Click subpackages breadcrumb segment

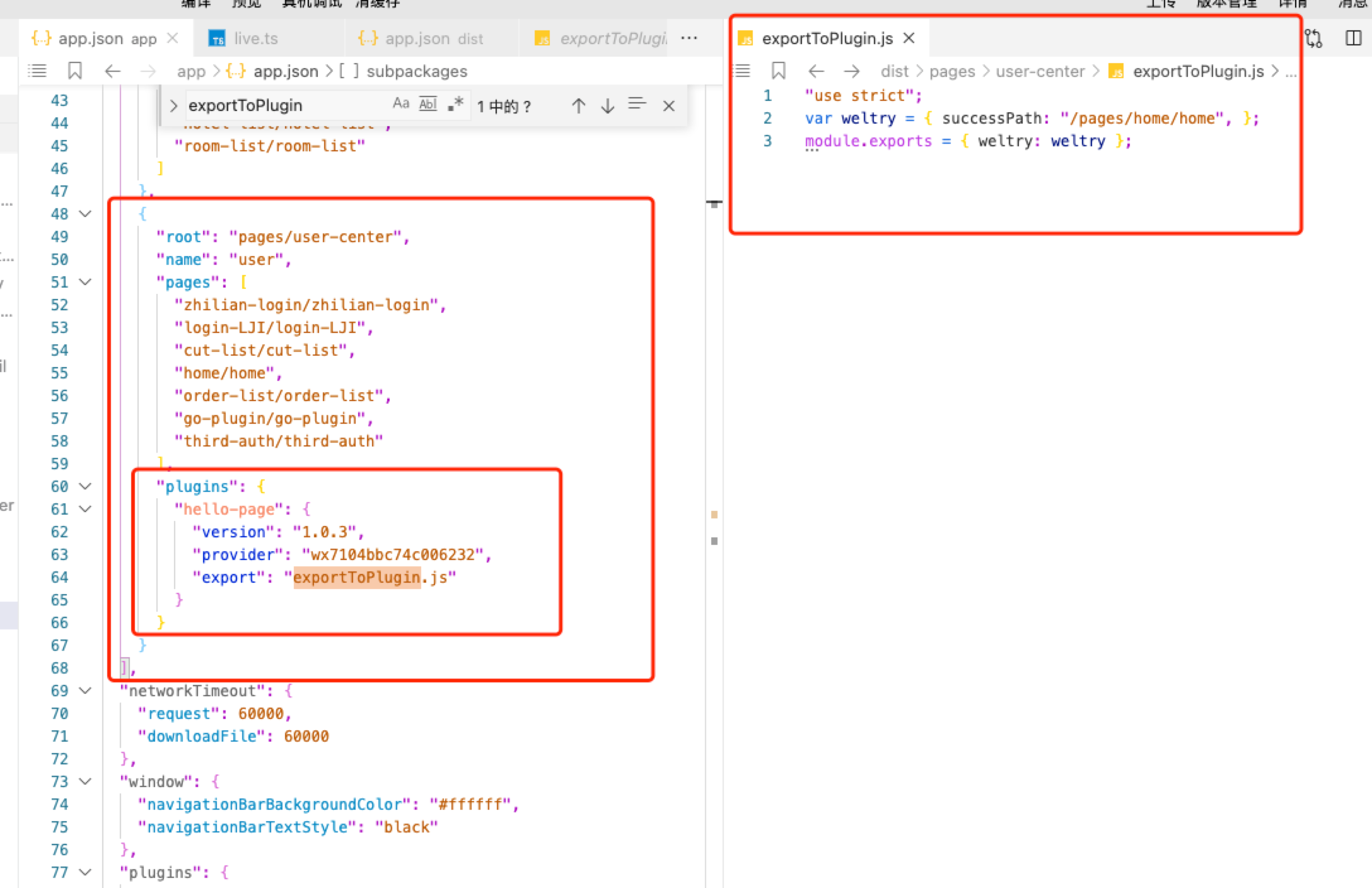tap(417, 71)
